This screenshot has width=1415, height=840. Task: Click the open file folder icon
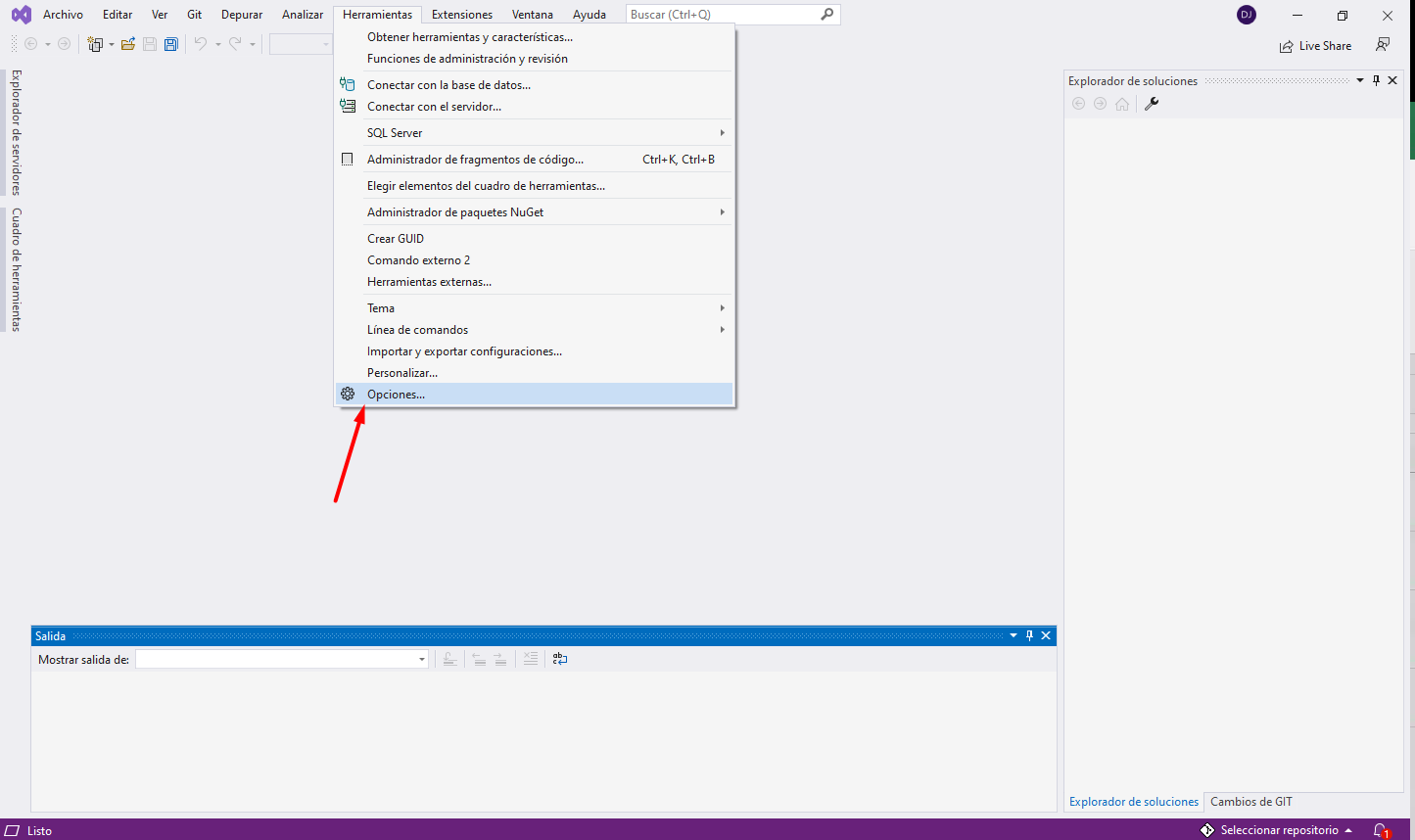pos(128,44)
